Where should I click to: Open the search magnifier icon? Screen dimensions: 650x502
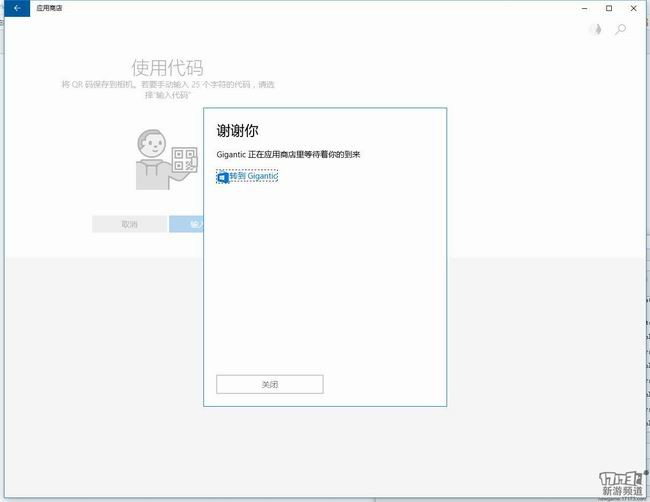click(x=620, y=29)
